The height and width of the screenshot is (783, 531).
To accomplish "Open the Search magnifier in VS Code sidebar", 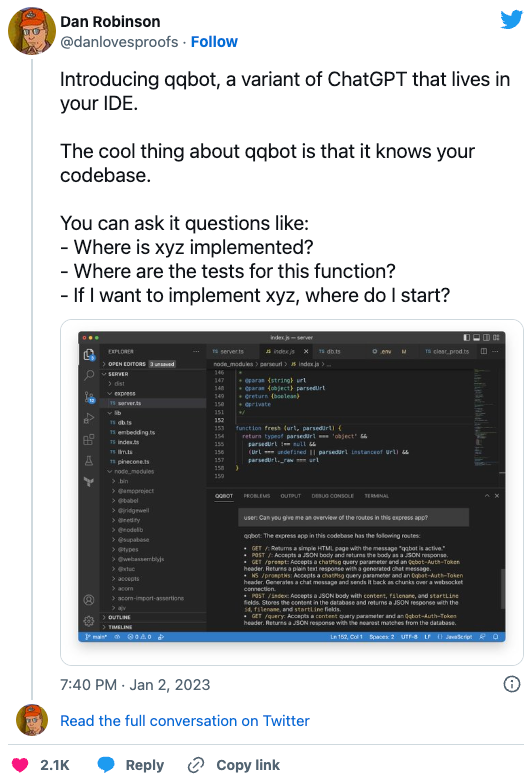I will click(89, 375).
